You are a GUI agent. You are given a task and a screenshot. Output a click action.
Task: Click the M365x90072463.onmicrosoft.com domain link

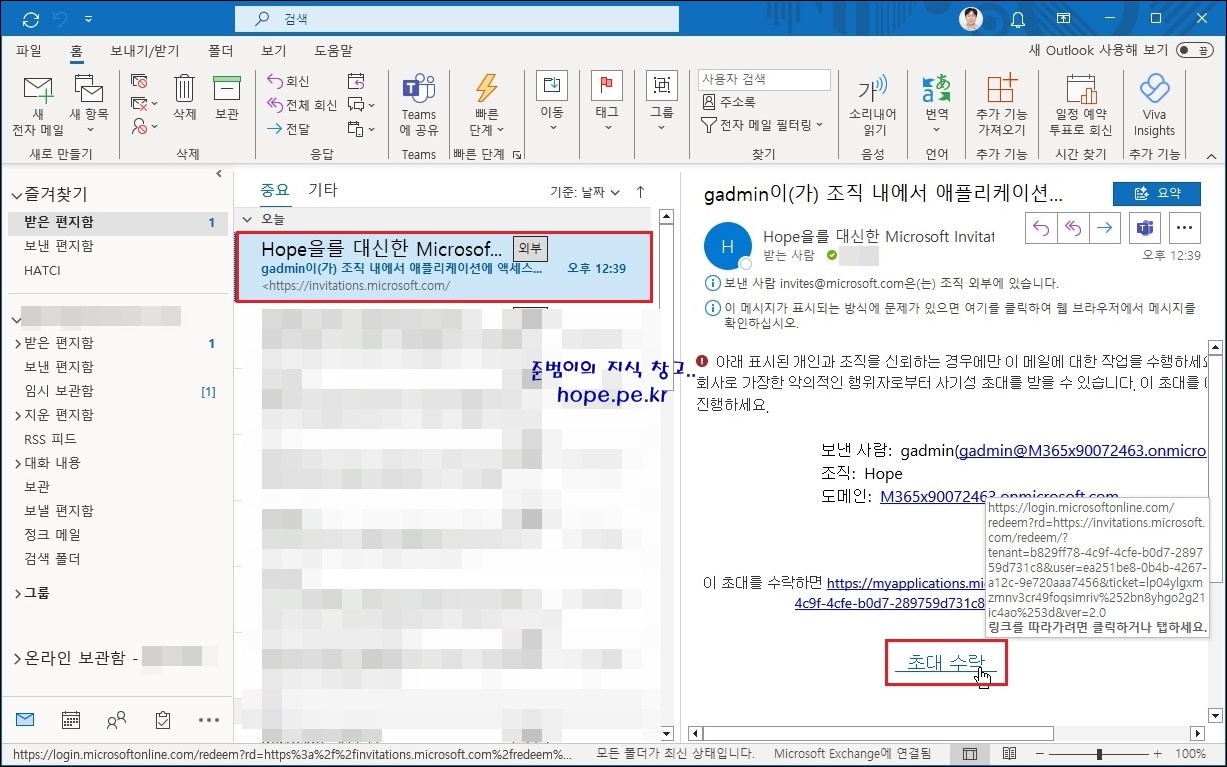tap(999, 496)
